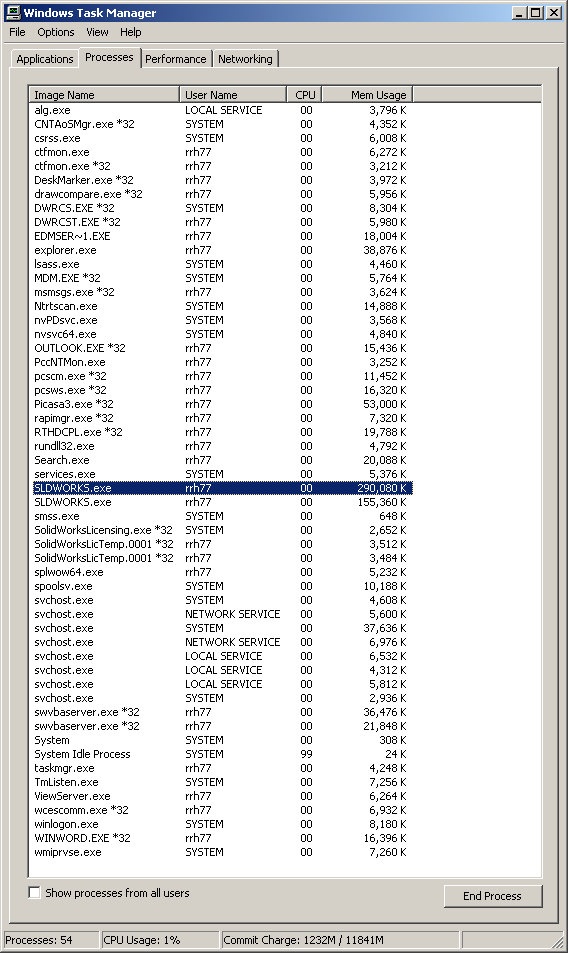Open the Help menu
The image size is (568, 953).
(x=131, y=32)
